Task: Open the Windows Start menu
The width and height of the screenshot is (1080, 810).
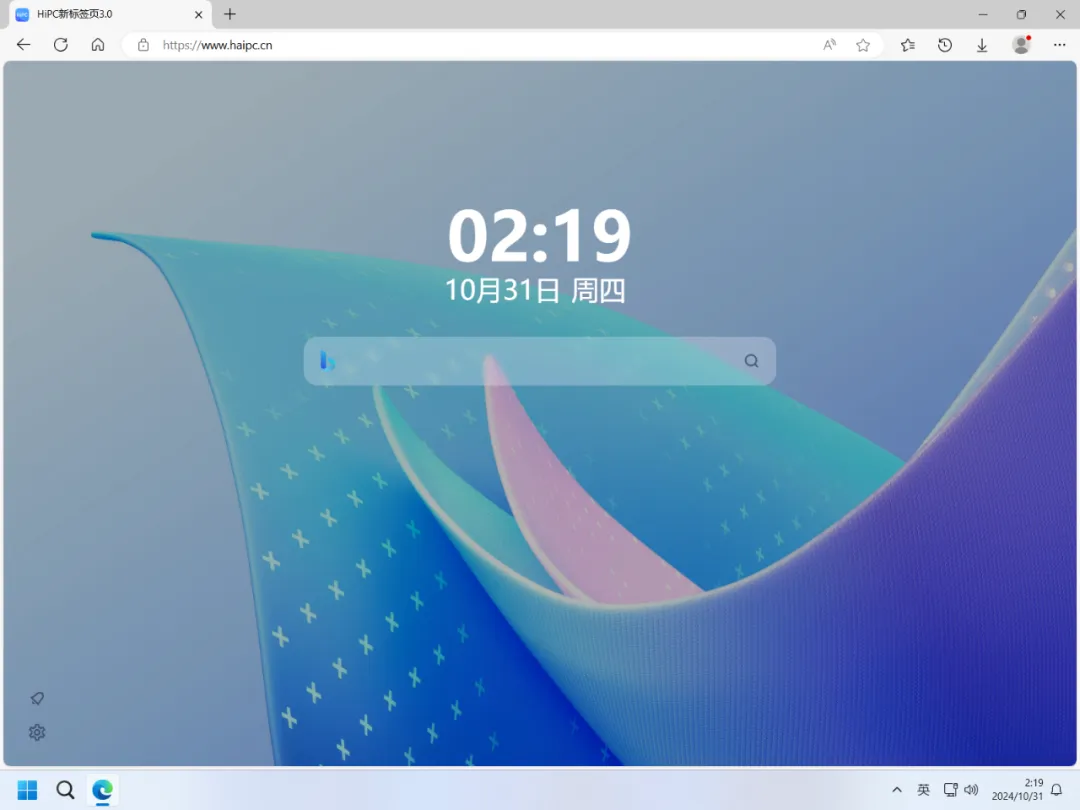Action: (28, 790)
